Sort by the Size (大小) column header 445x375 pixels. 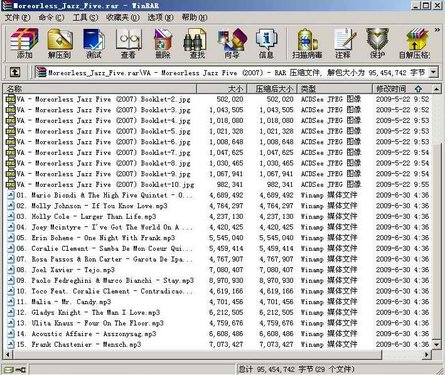222,89
